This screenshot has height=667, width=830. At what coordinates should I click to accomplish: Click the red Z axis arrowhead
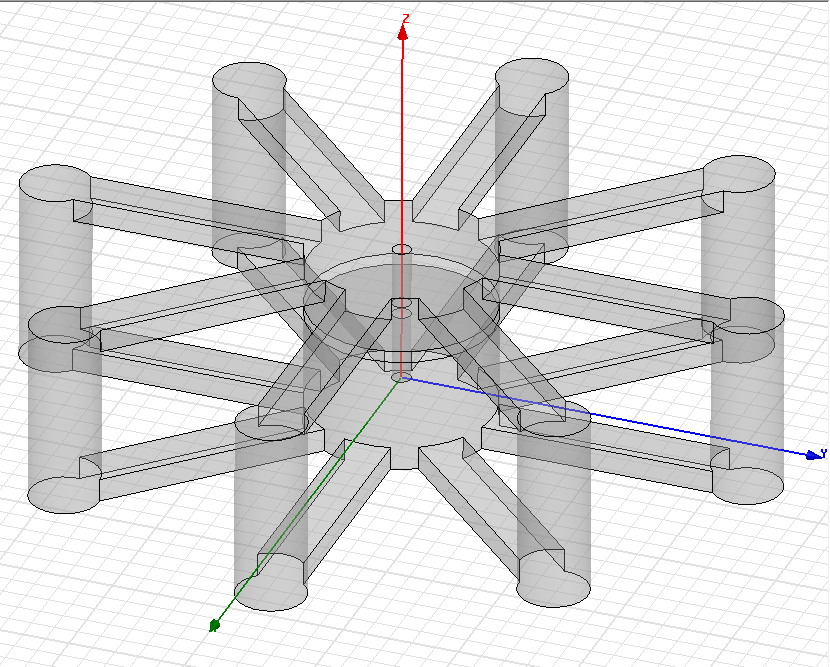403,33
